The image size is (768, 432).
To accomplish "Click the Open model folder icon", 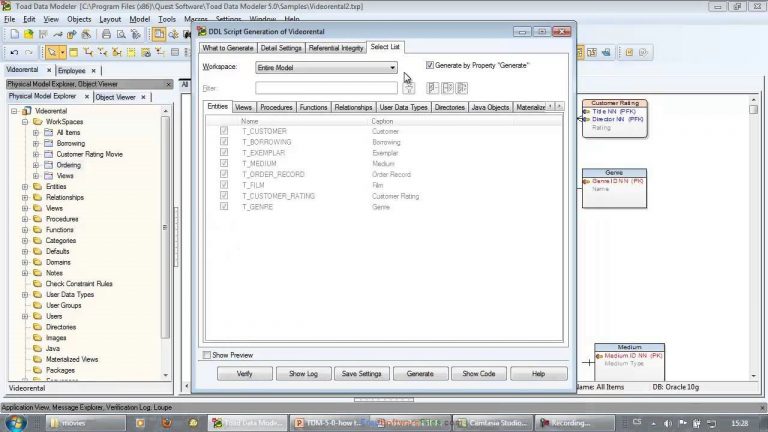I will click(28, 34).
